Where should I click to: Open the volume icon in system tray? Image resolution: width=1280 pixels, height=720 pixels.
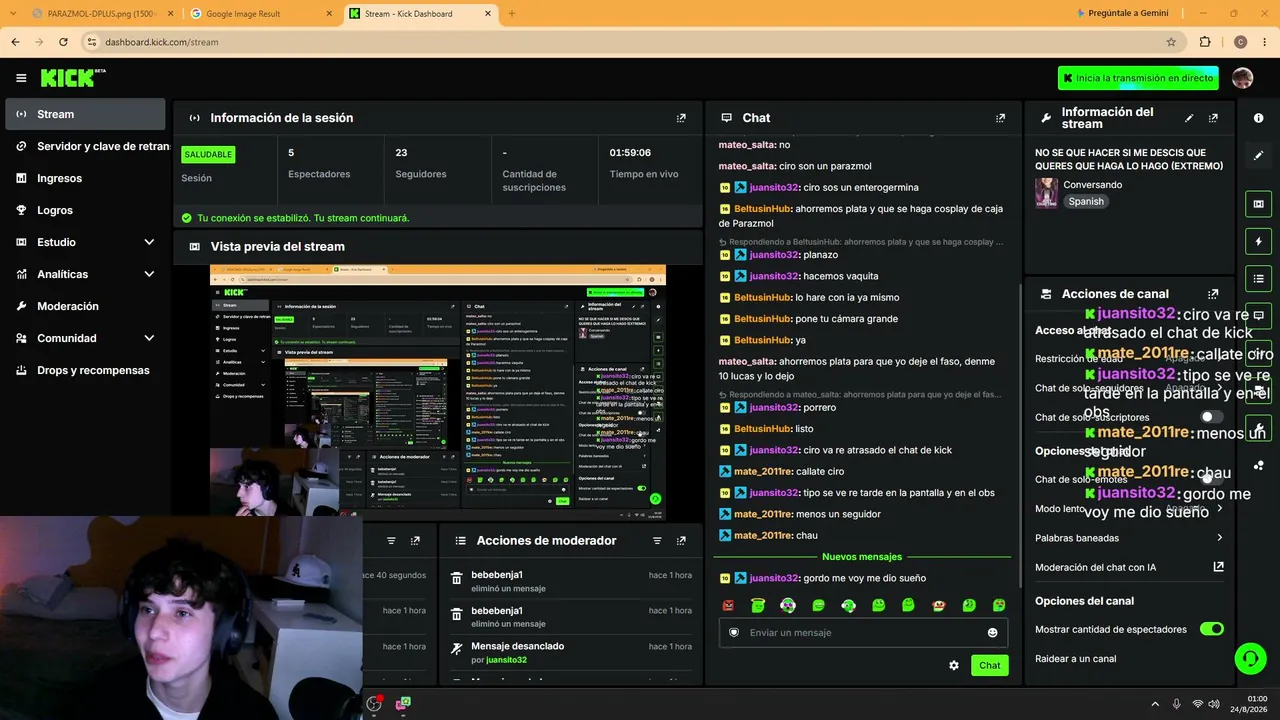(1216, 704)
